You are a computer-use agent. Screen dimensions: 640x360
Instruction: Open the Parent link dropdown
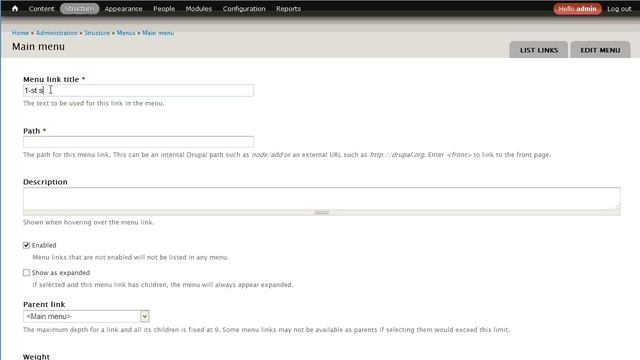[86, 316]
